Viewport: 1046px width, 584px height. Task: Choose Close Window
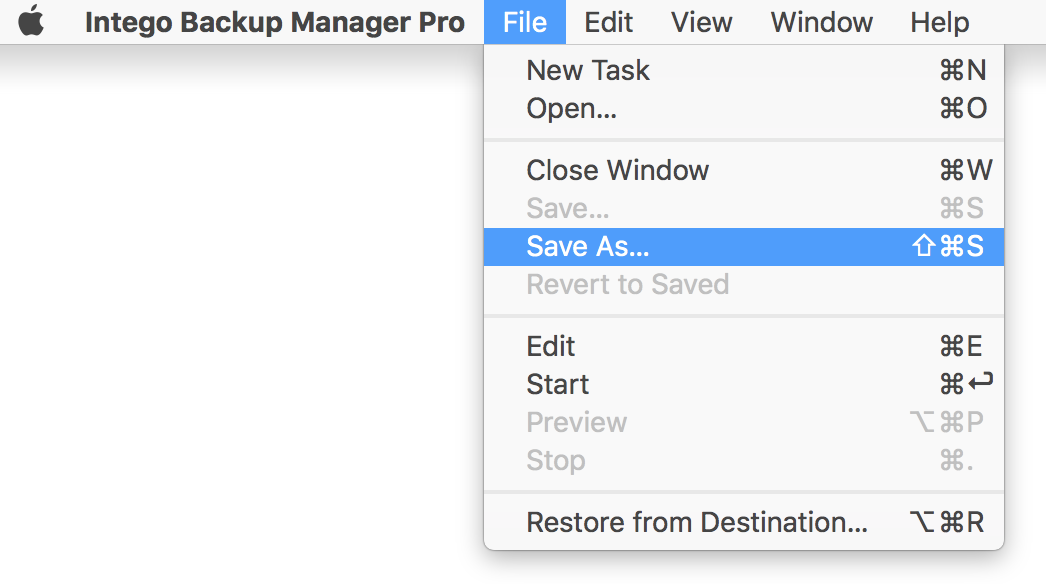(744, 170)
